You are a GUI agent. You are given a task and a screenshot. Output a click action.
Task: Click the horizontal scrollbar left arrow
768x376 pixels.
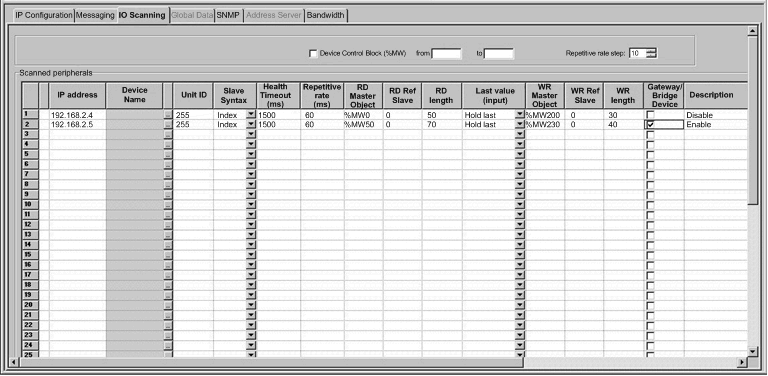(x=14, y=362)
